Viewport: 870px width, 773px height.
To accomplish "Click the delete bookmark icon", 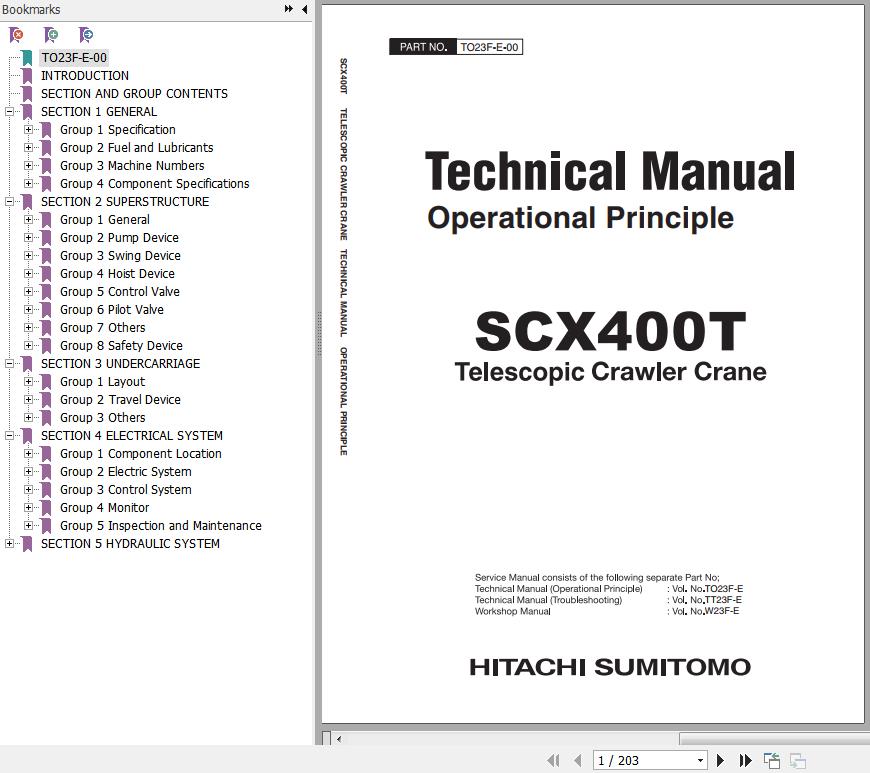I will (17, 35).
